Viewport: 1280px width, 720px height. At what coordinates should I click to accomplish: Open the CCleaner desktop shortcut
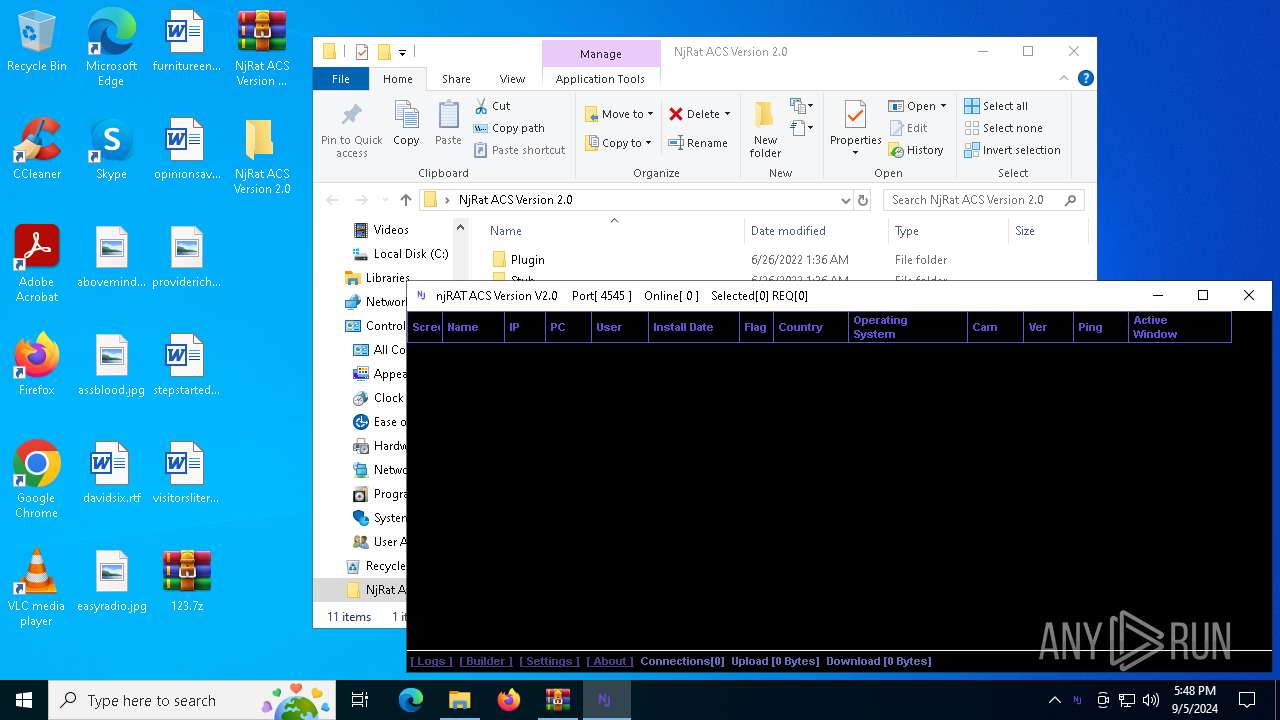(x=37, y=150)
